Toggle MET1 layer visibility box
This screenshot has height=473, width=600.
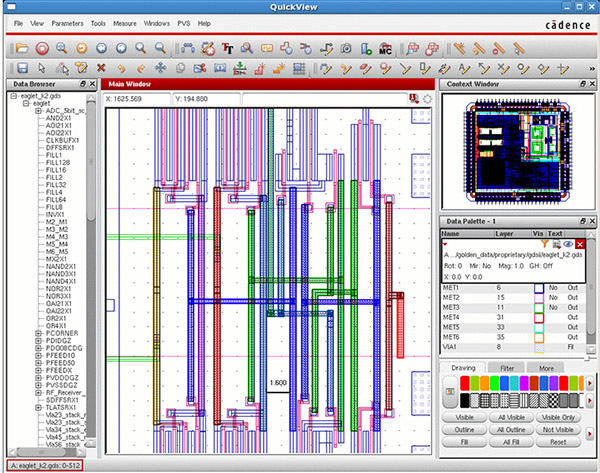[539, 288]
